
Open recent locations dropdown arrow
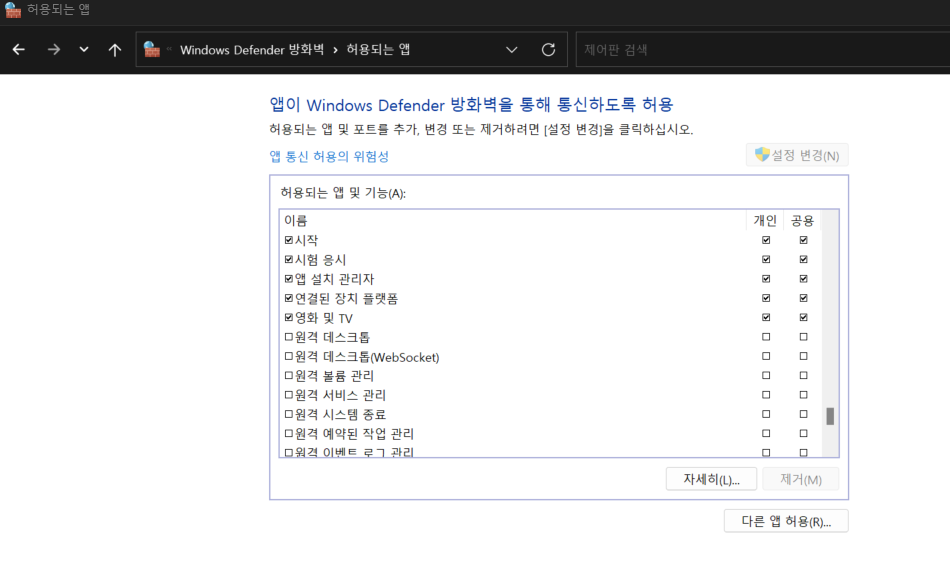(x=84, y=50)
